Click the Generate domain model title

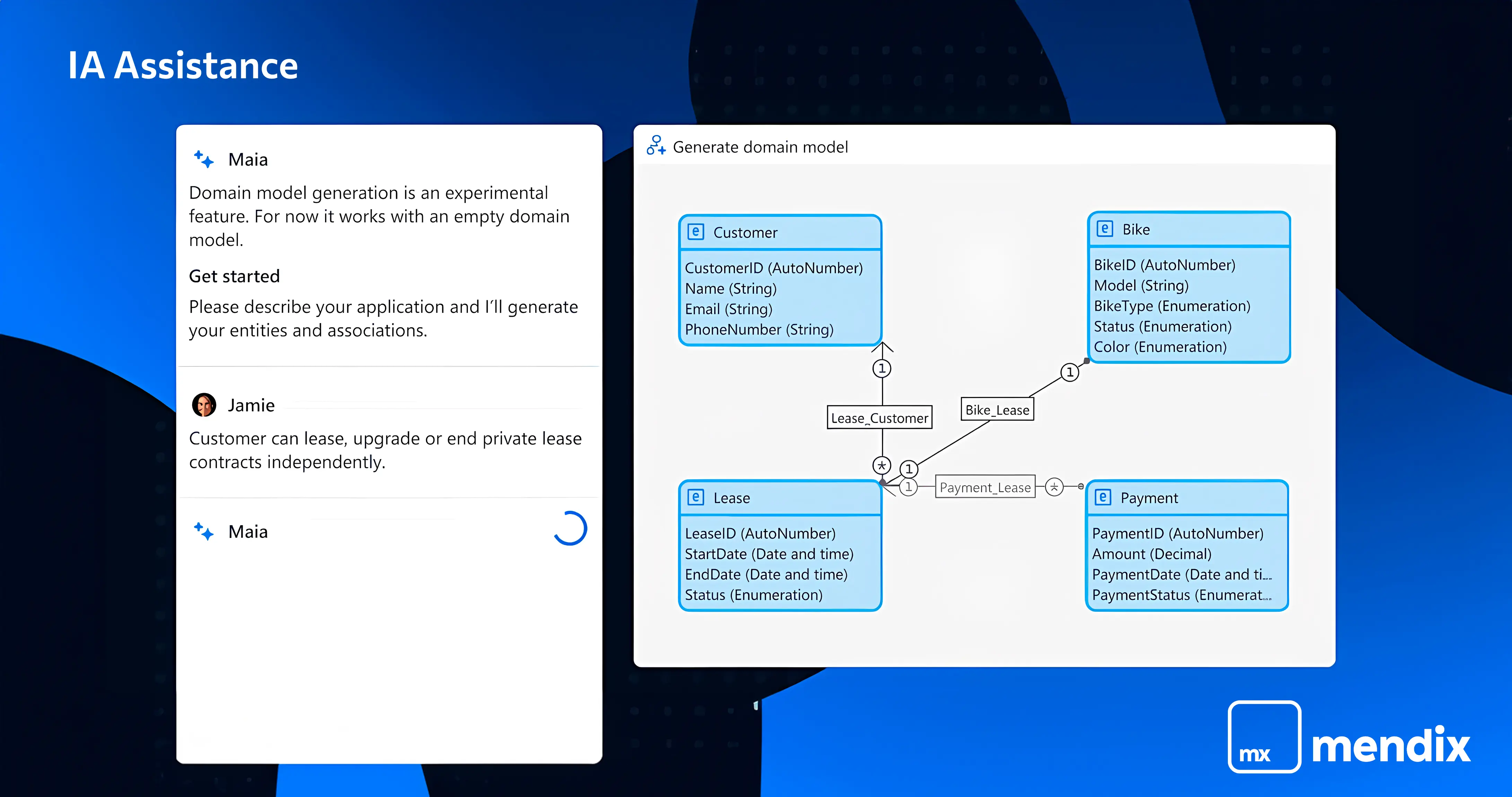tap(760, 147)
